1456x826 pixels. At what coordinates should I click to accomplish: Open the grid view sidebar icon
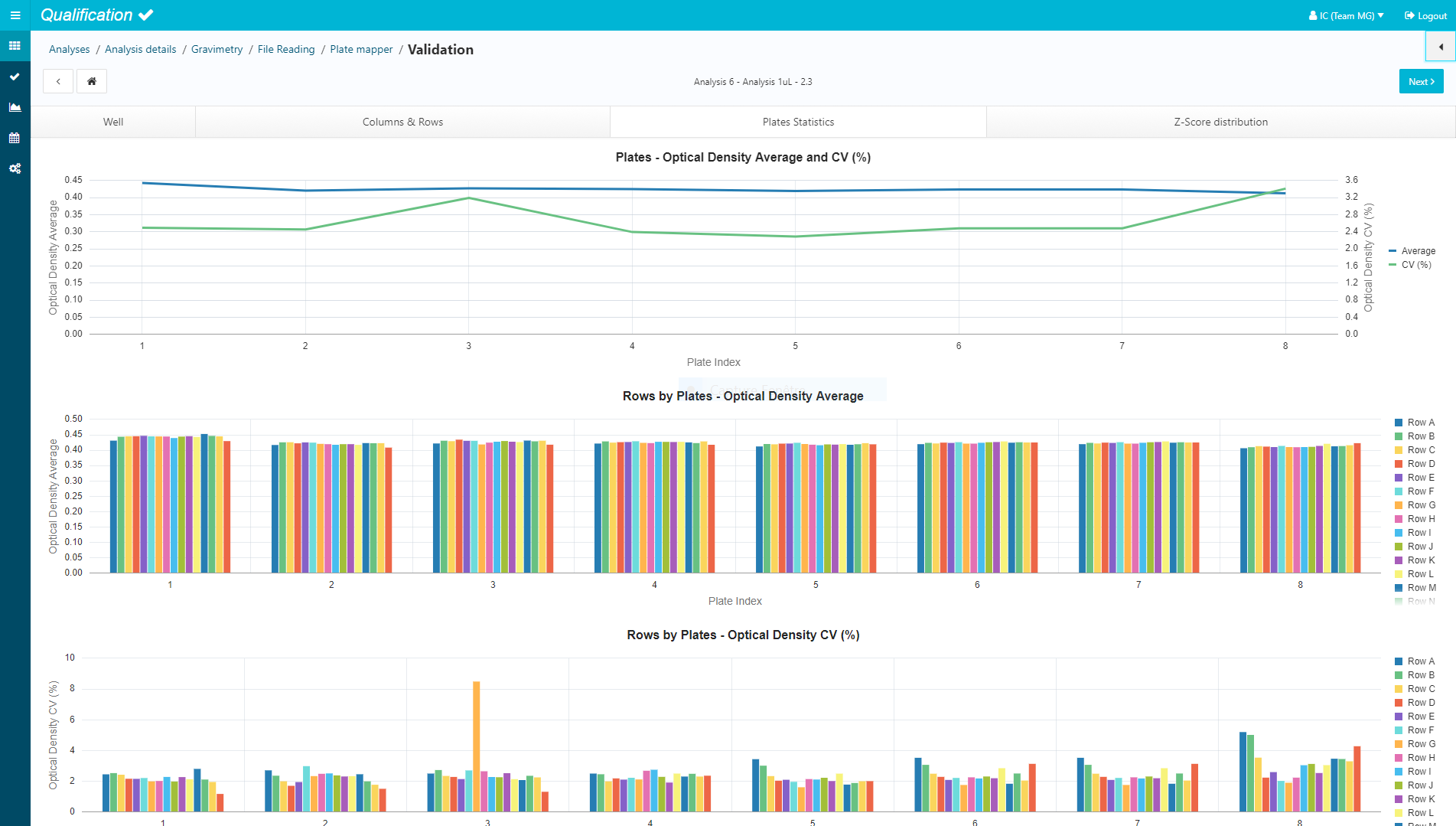(15, 46)
